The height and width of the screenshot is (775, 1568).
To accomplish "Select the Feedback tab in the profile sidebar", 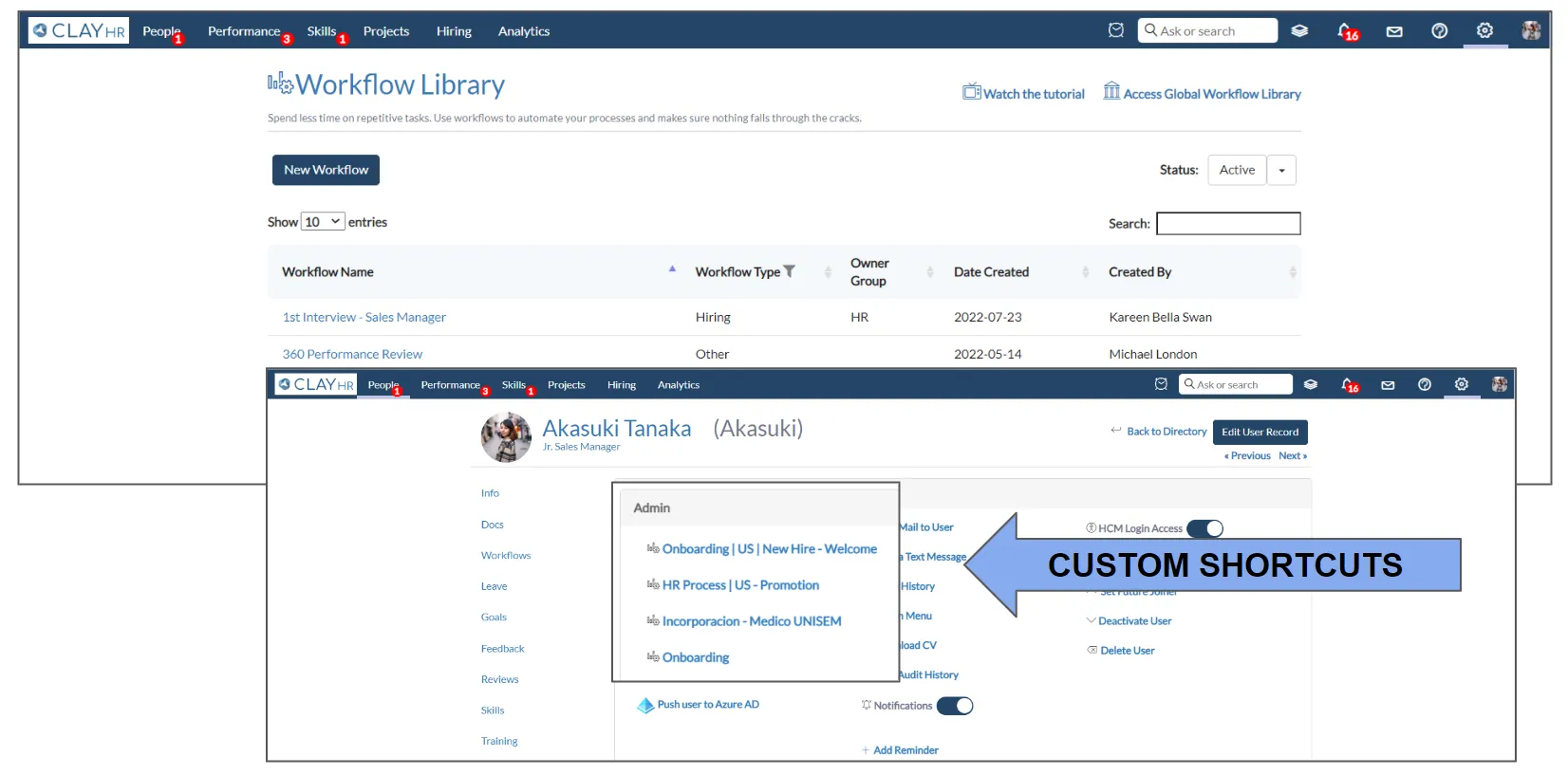I will point(502,649).
